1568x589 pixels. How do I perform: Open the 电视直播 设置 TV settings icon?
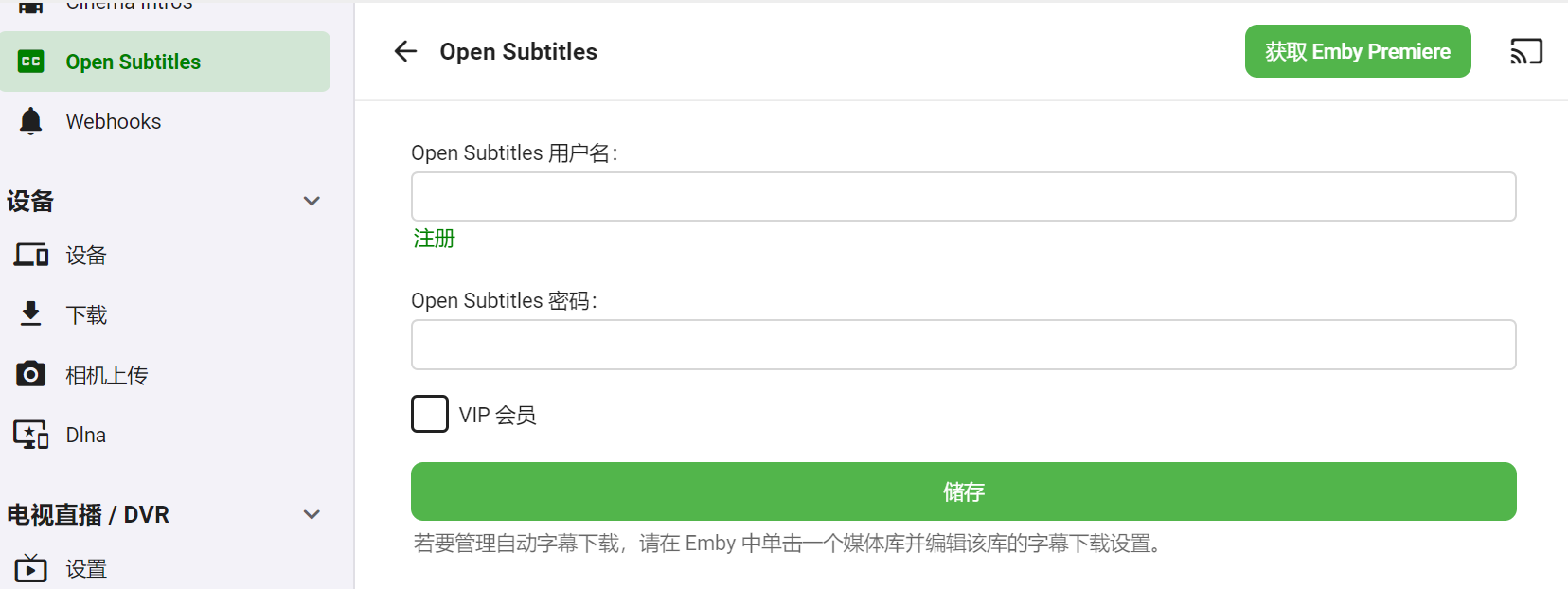(30, 567)
